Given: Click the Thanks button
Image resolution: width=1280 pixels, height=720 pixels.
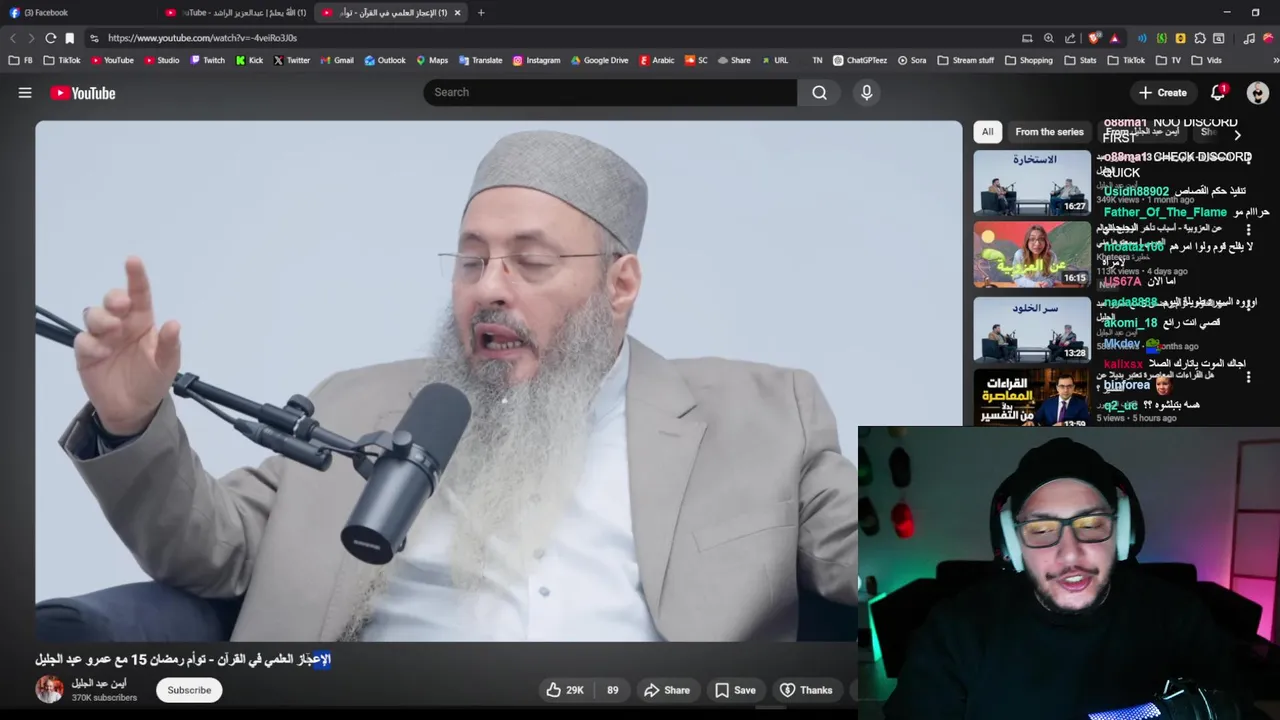Looking at the screenshot, I should tap(806, 690).
